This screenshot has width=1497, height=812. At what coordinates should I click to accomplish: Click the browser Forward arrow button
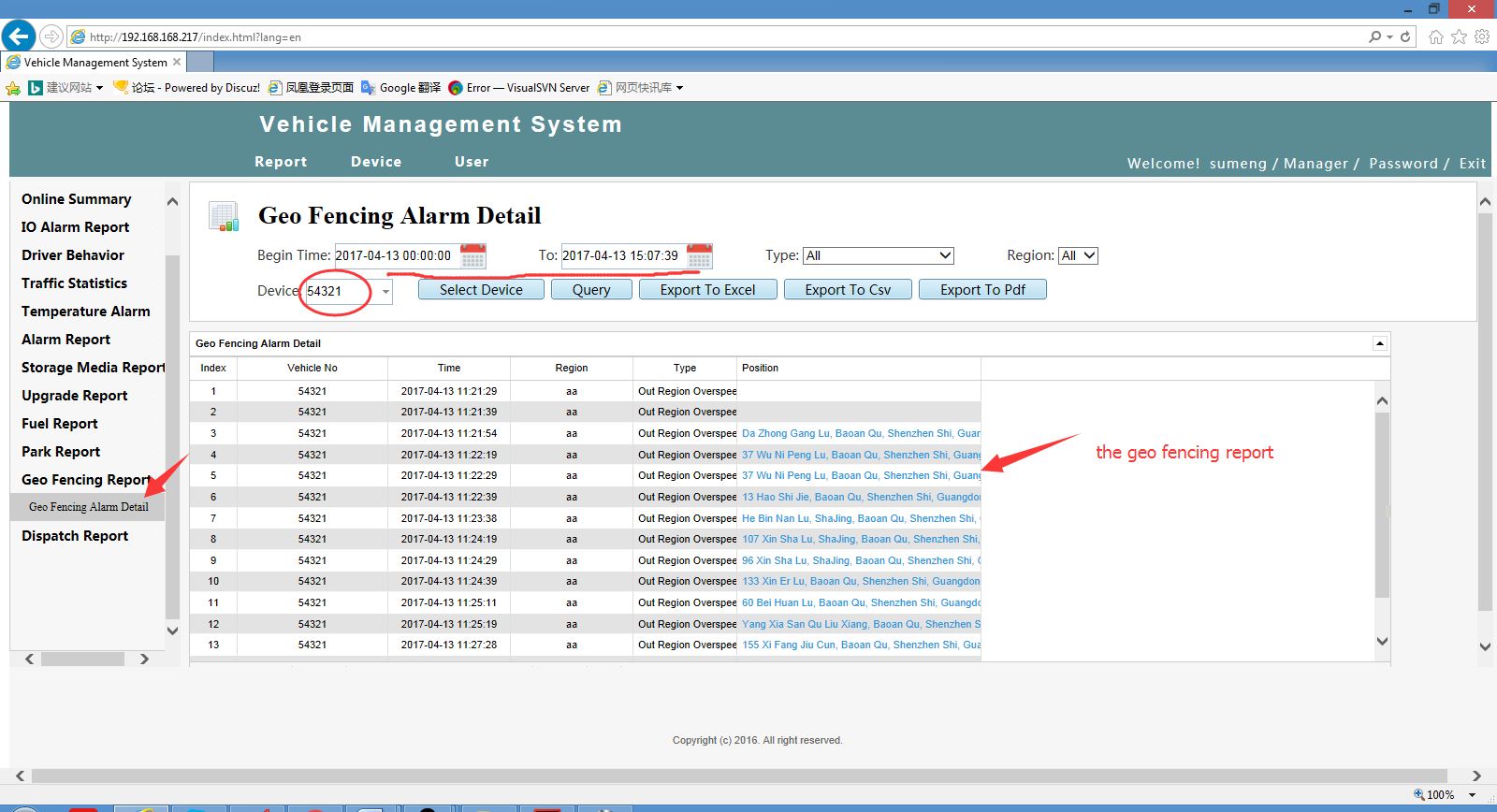[x=51, y=36]
